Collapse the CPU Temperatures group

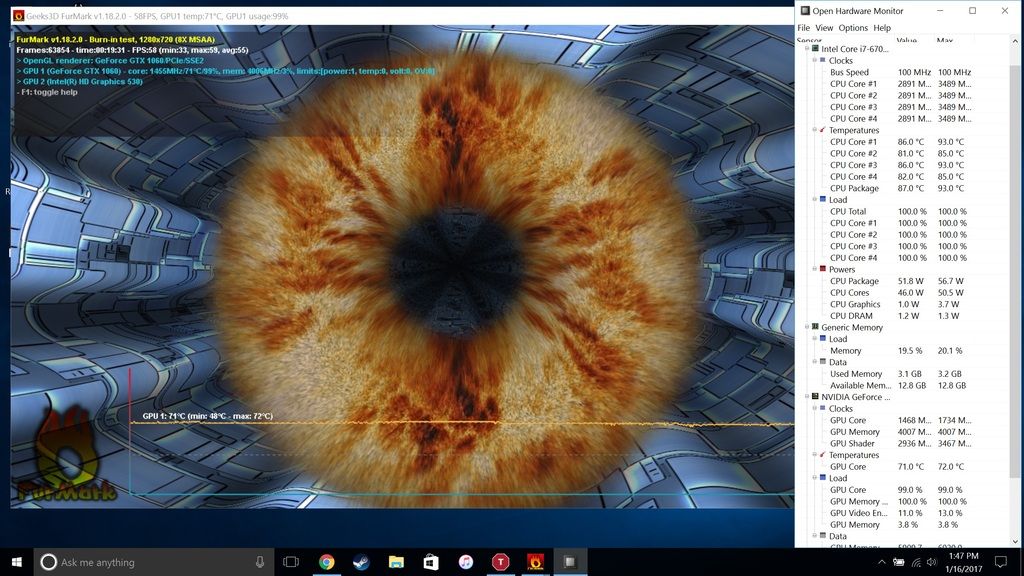tap(815, 130)
